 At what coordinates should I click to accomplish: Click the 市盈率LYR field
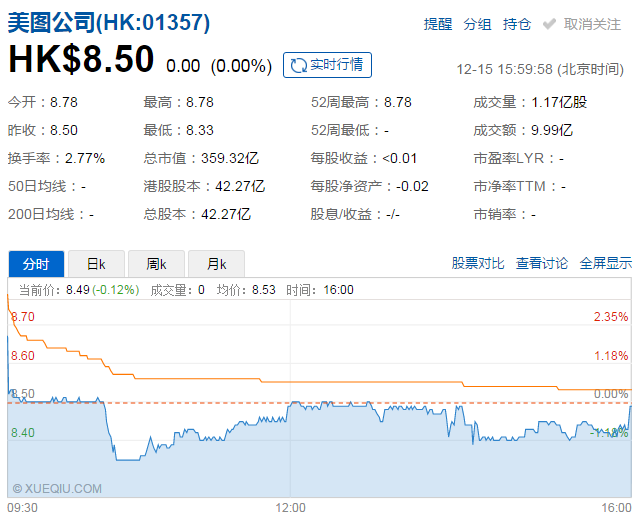(518, 158)
